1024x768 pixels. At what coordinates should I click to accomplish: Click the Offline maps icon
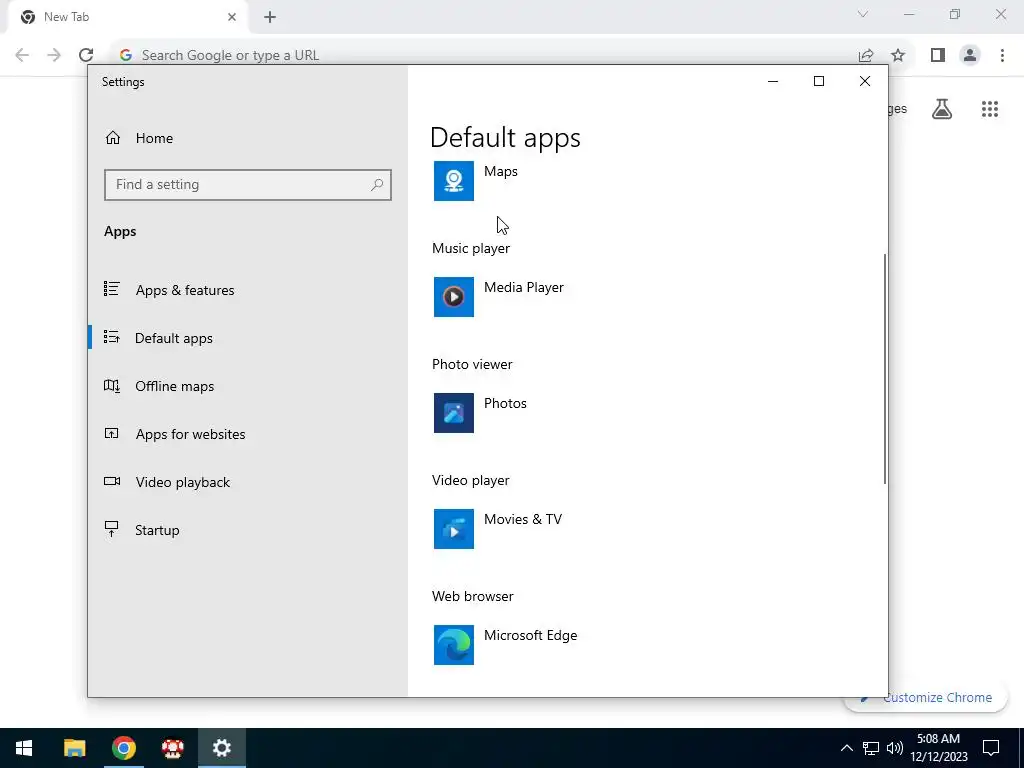pos(112,386)
